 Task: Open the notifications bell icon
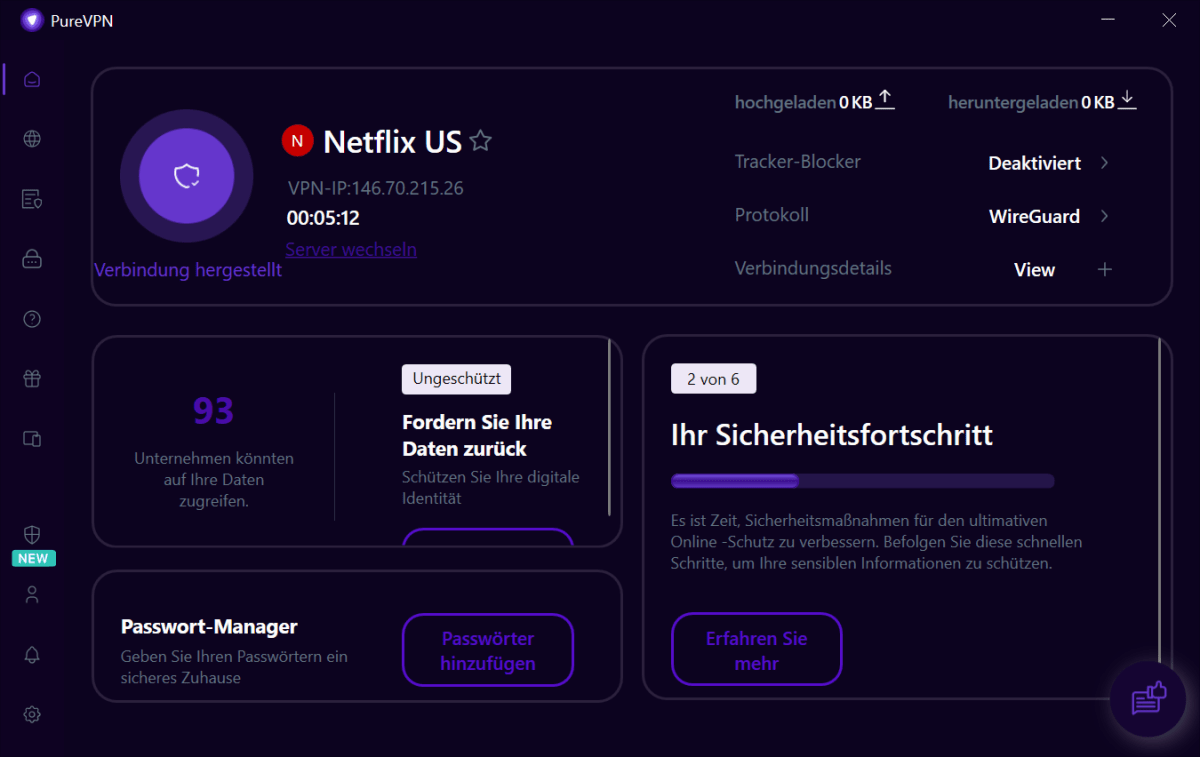tap(32, 655)
